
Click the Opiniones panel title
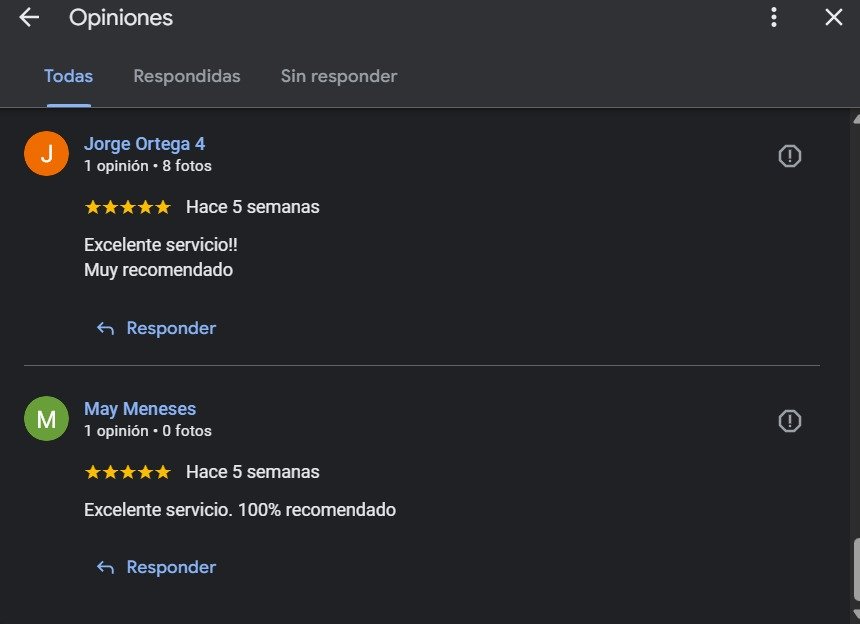tap(121, 18)
